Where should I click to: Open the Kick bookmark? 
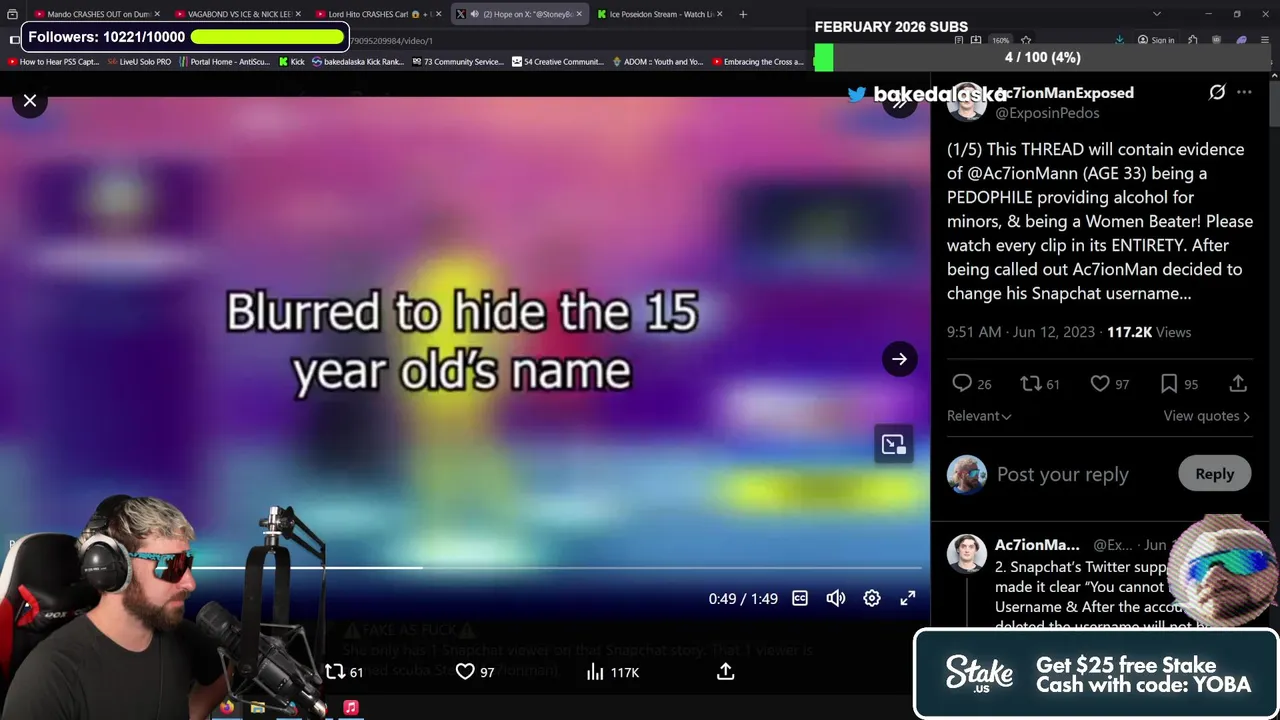[x=291, y=62]
